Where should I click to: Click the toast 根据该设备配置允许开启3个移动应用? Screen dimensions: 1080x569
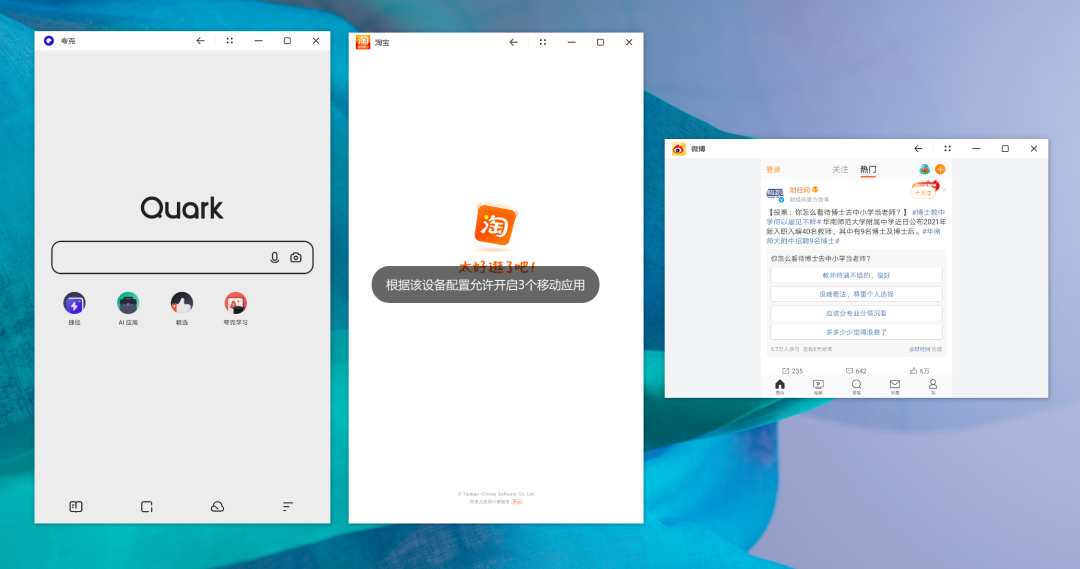(x=486, y=284)
